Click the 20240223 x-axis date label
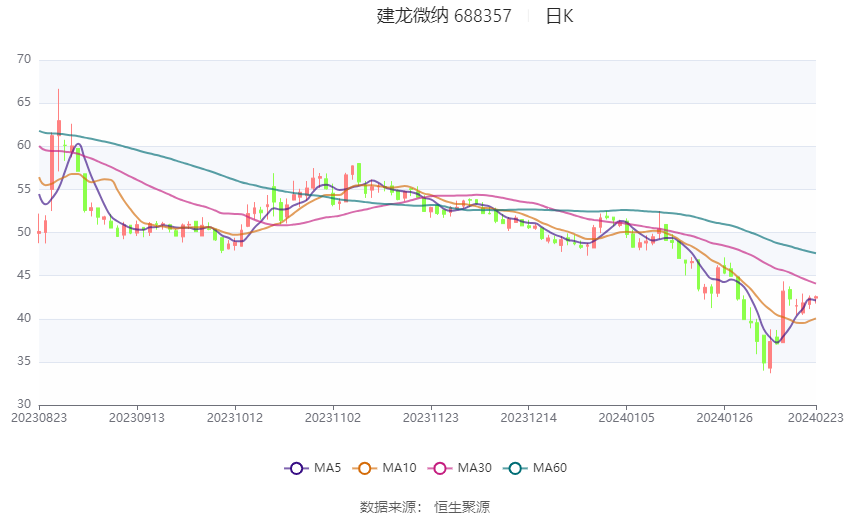 tap(816, 418)
